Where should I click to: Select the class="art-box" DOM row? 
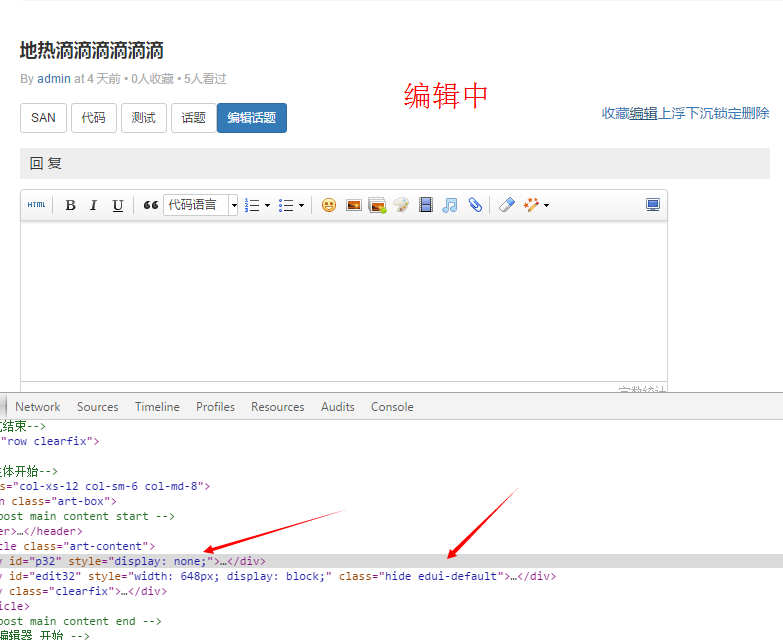[x=392, y=501]
